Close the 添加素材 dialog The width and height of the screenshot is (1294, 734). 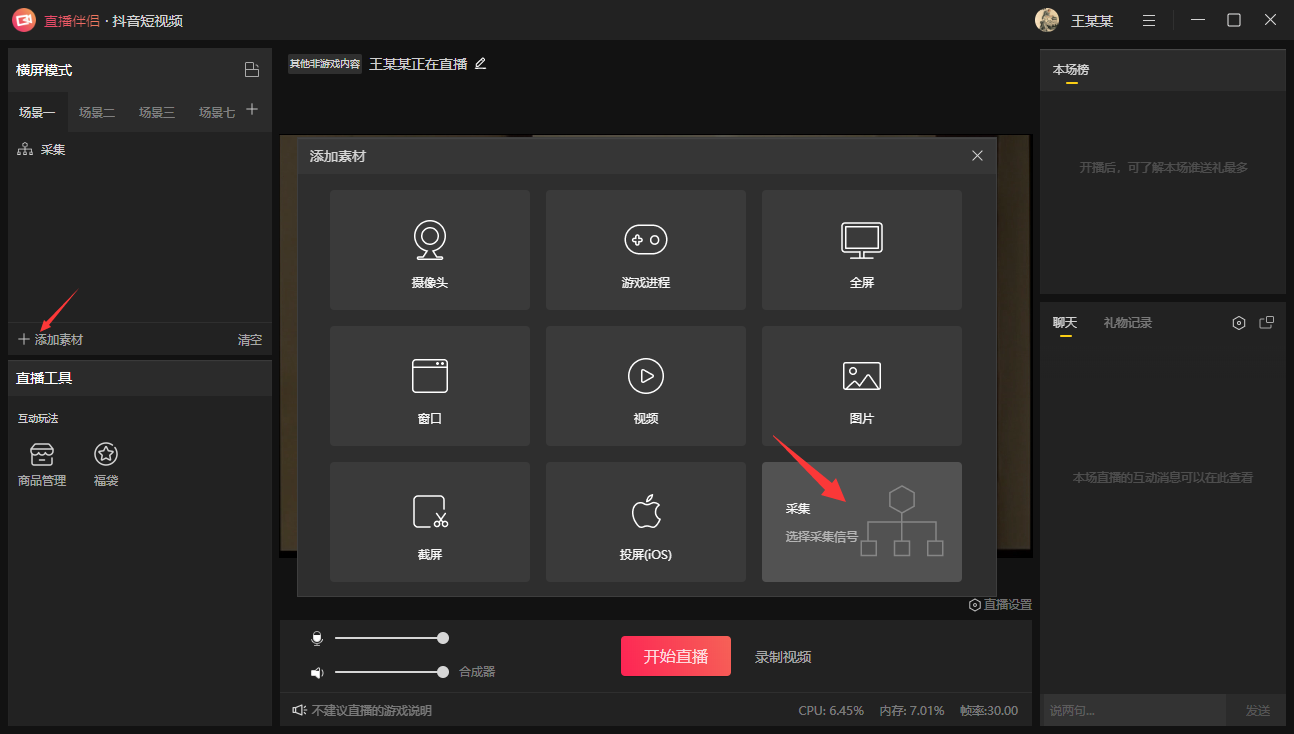pos(977,156)
